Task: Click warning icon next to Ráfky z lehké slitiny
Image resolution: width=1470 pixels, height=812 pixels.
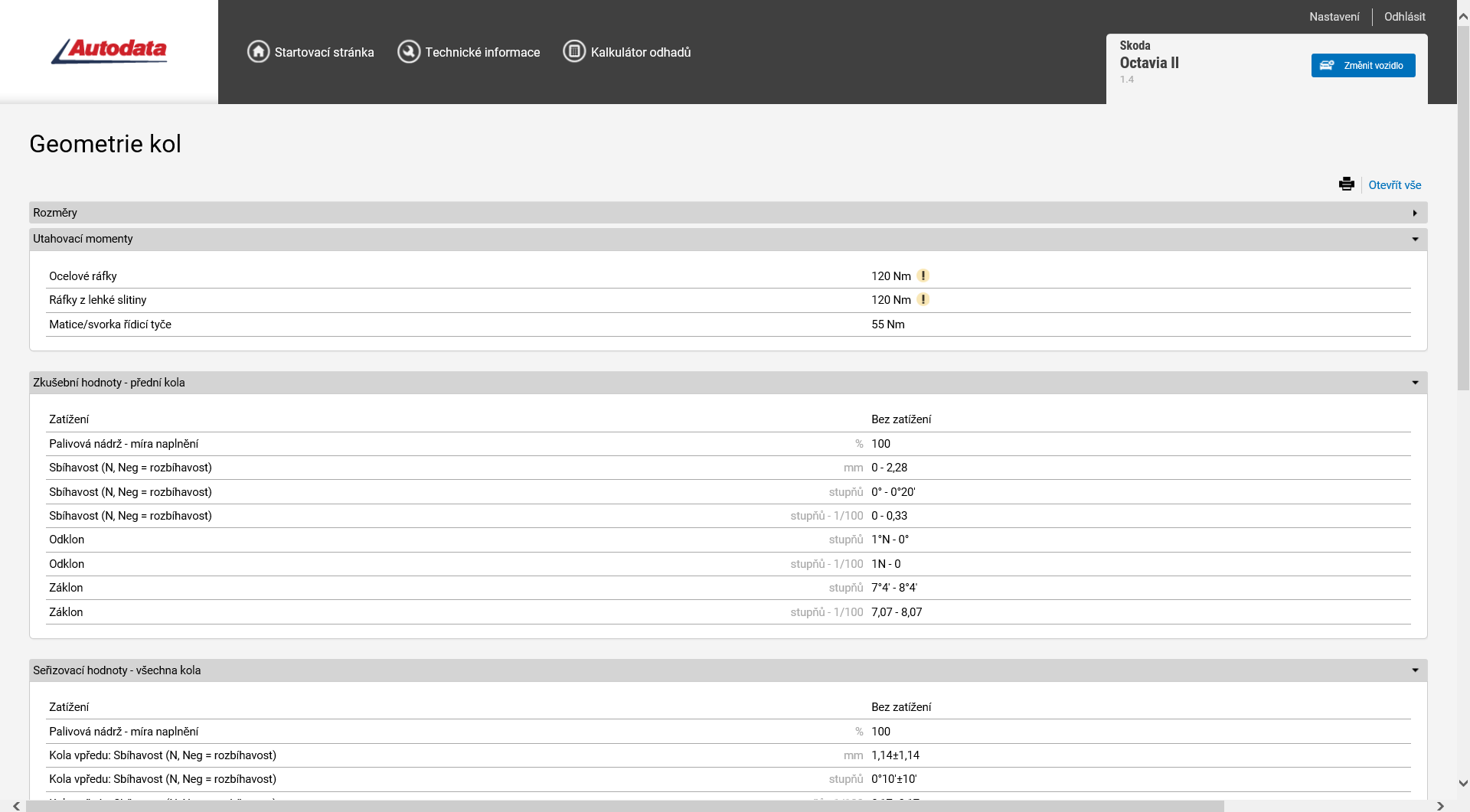Action: tap(923, 299)
